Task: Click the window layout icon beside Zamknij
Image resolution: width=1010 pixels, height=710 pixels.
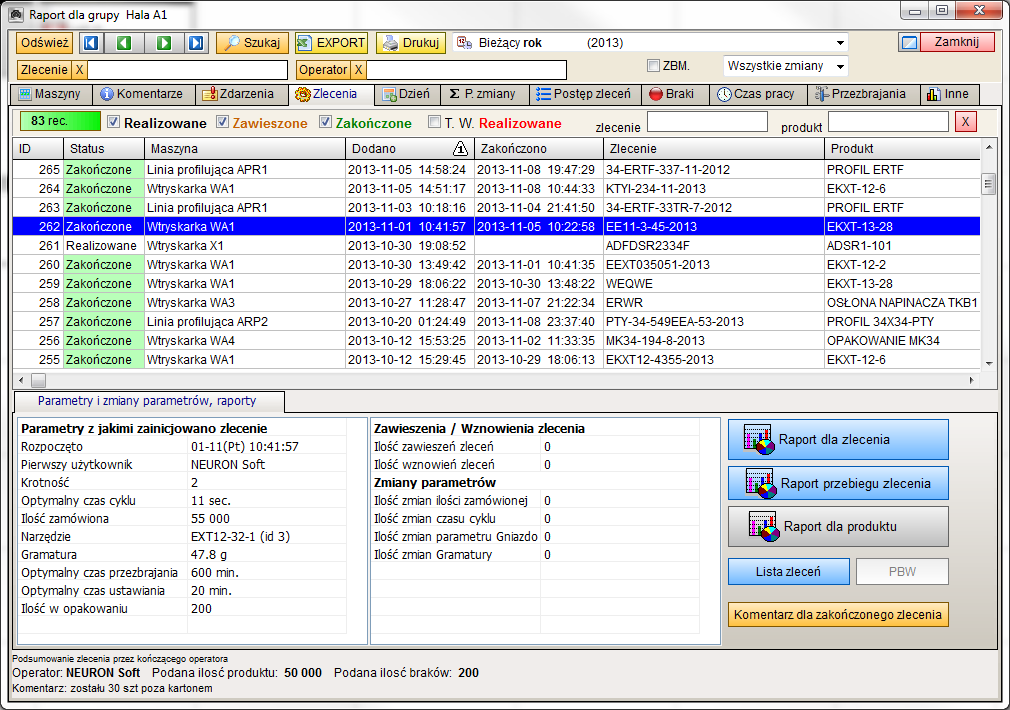Action: 909,43
